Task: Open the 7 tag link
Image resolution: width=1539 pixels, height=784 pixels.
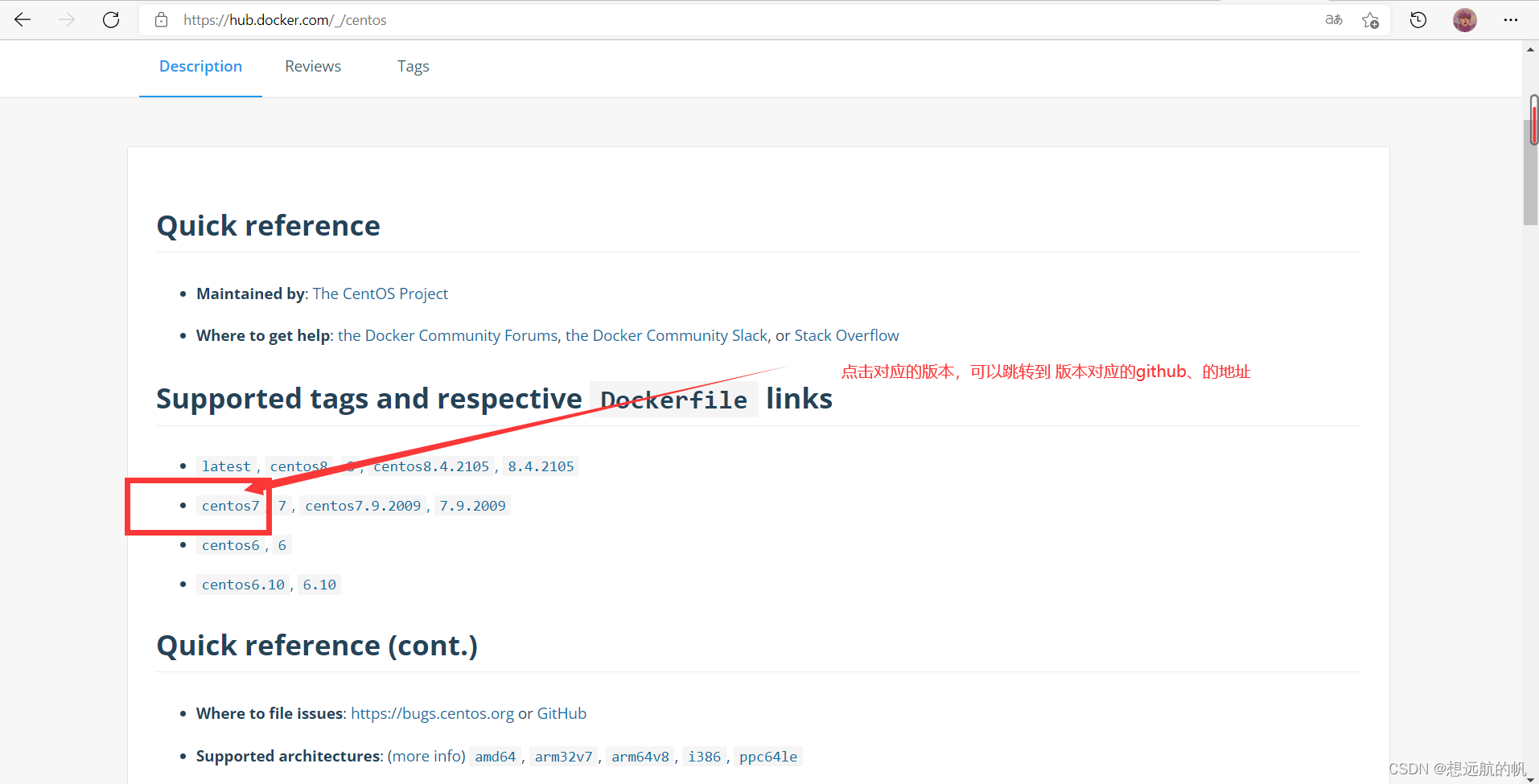Action: tap(282, 506)
